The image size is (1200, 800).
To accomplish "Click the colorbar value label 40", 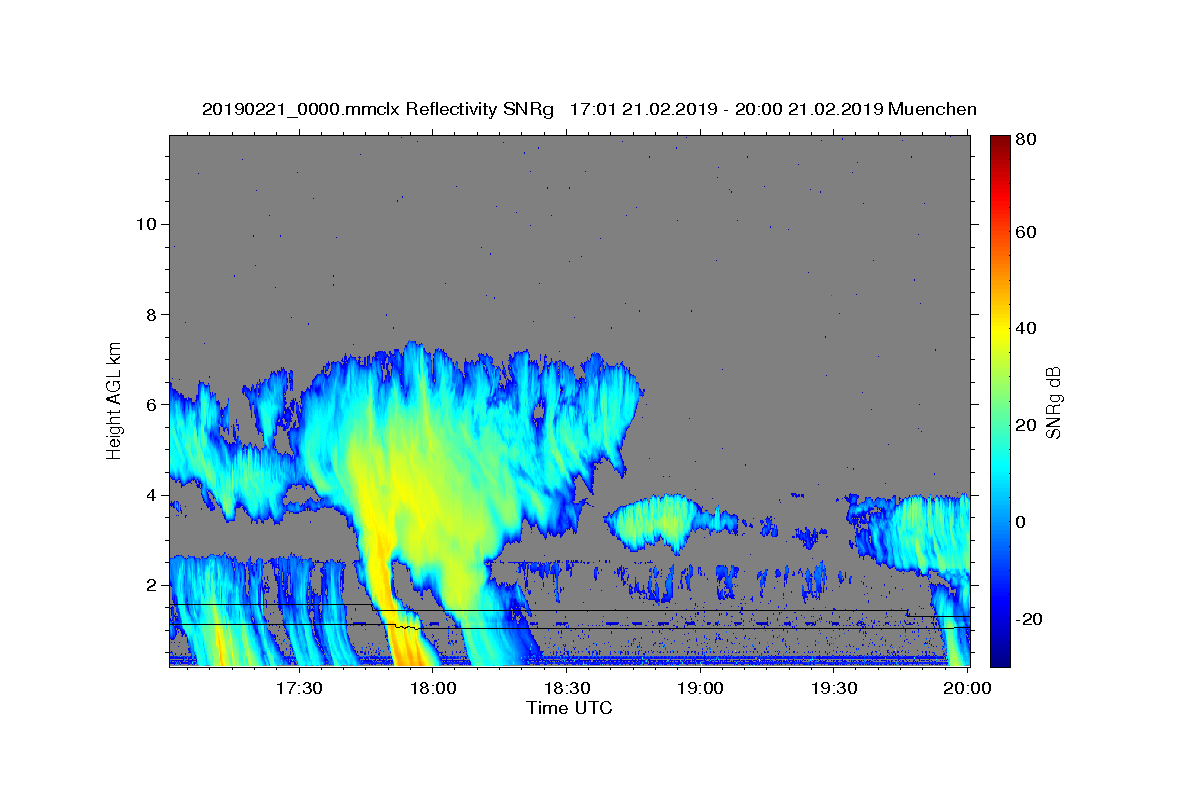I will 1027,328.
